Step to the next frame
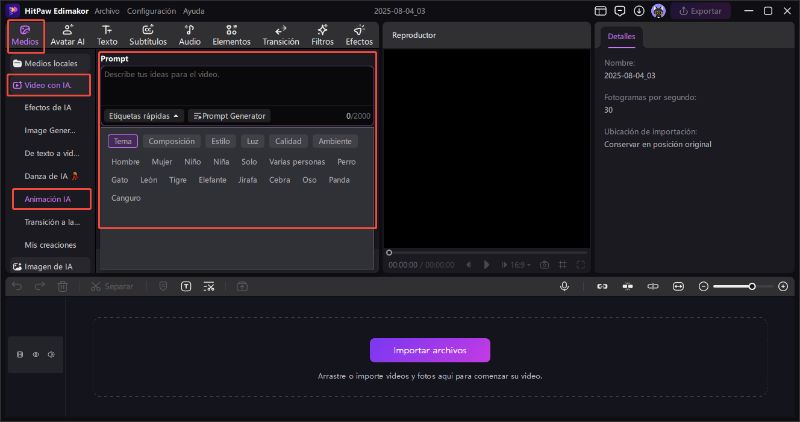This screenshot has height=422, width=800. point(504,265)
